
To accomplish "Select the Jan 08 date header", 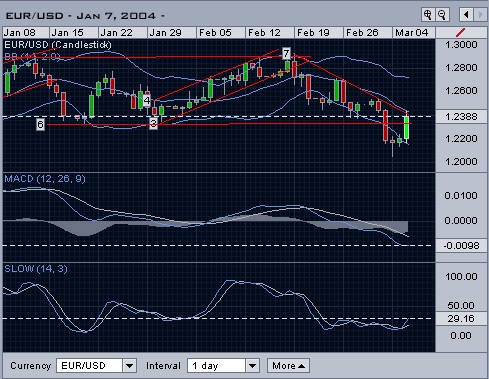I will pyautogui.click(x=26, y=33).
